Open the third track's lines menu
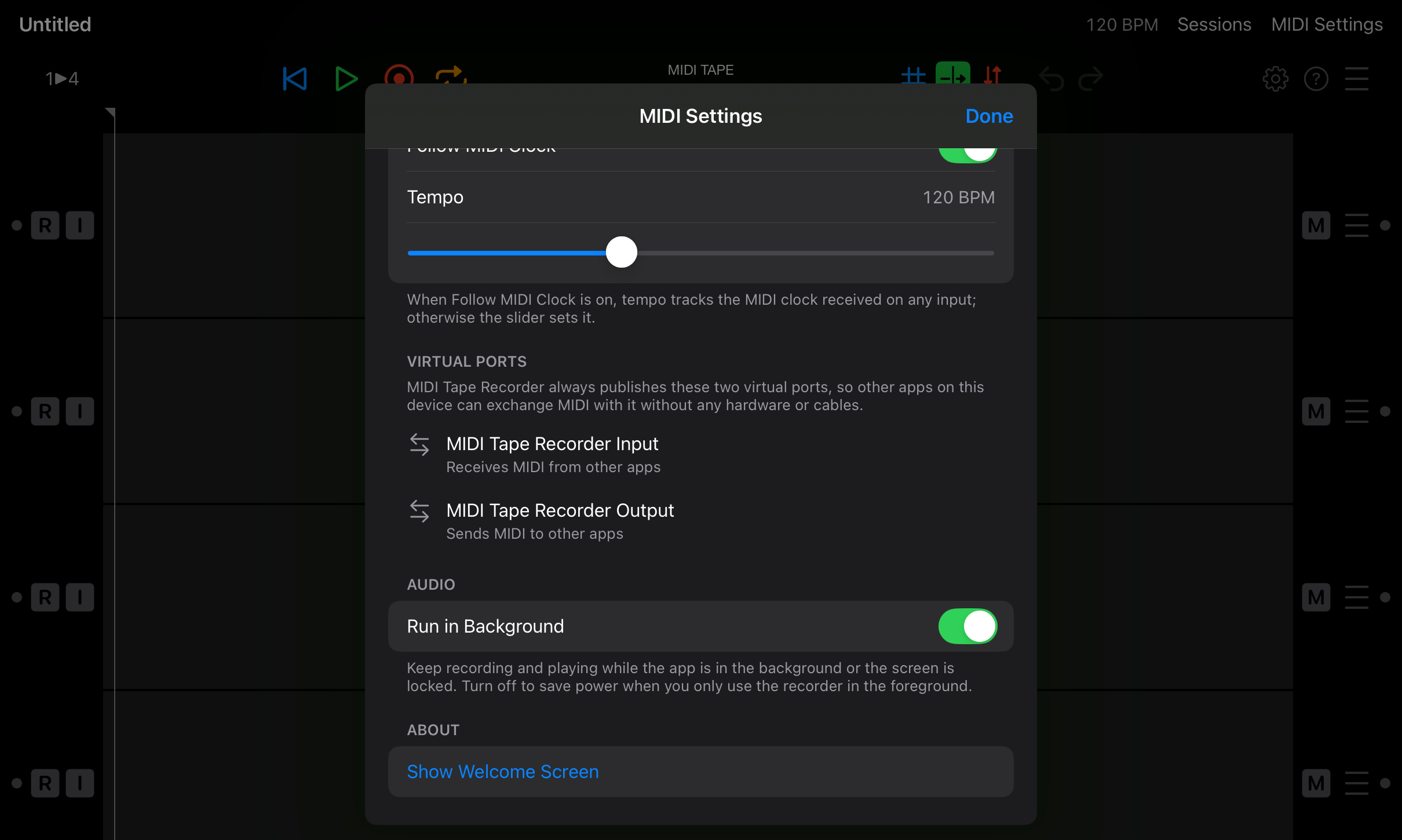The width and height of the screenshot is (1402, 840). 1357,597
